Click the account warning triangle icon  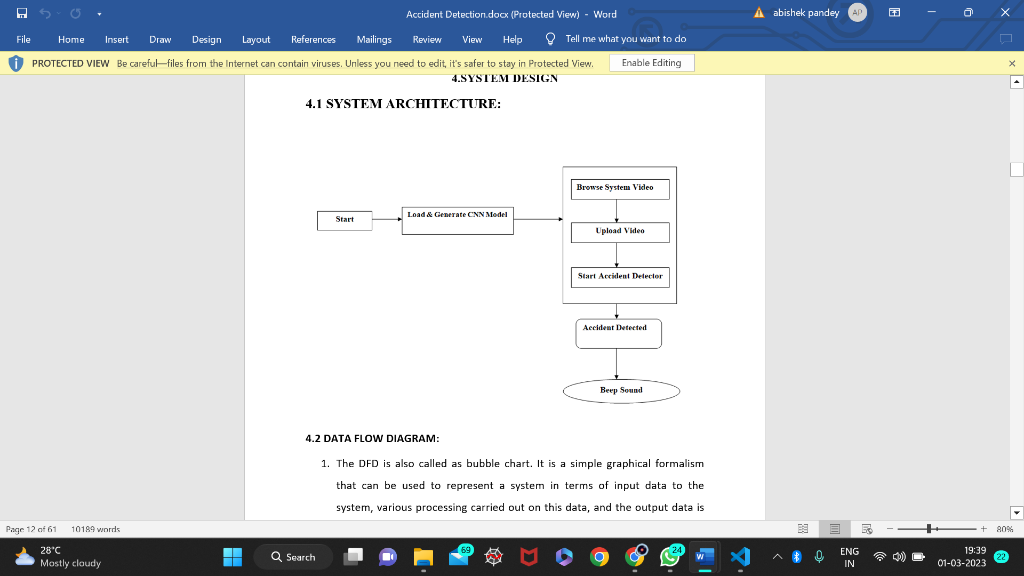(x=758, y=13)
